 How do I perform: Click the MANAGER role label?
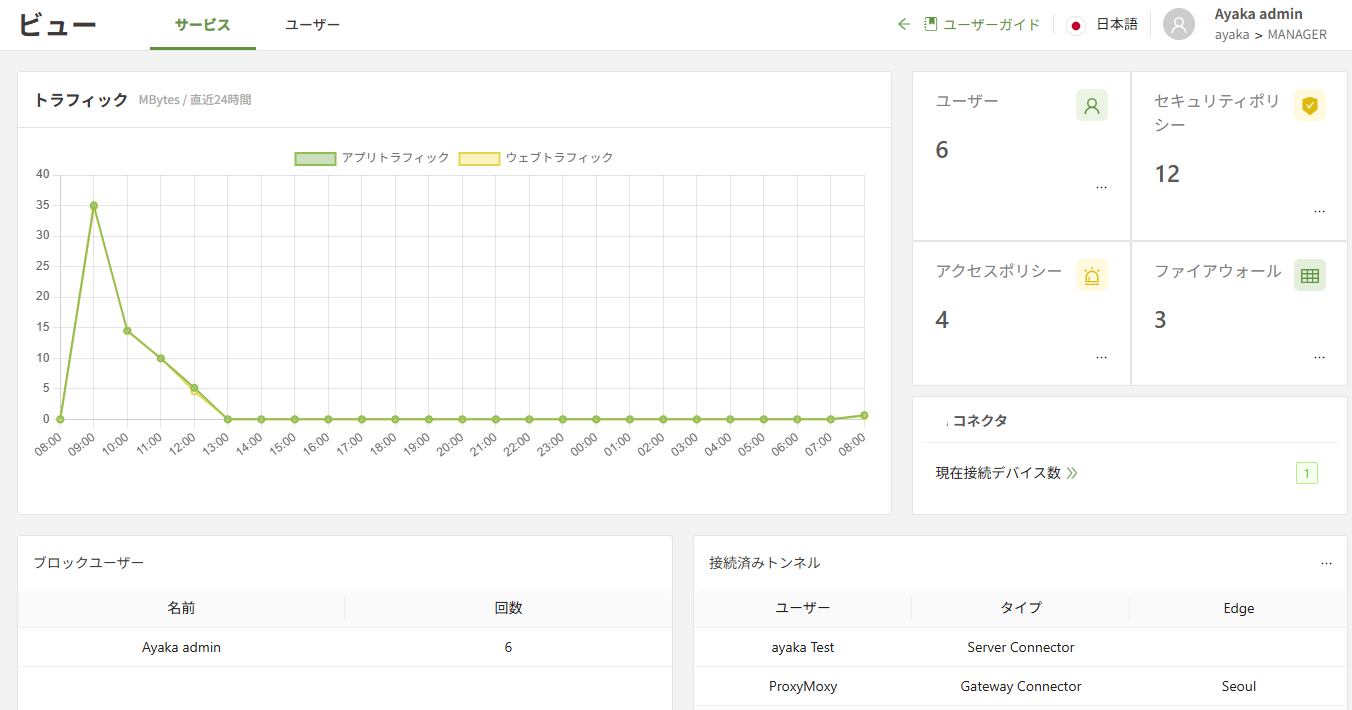1297,33
